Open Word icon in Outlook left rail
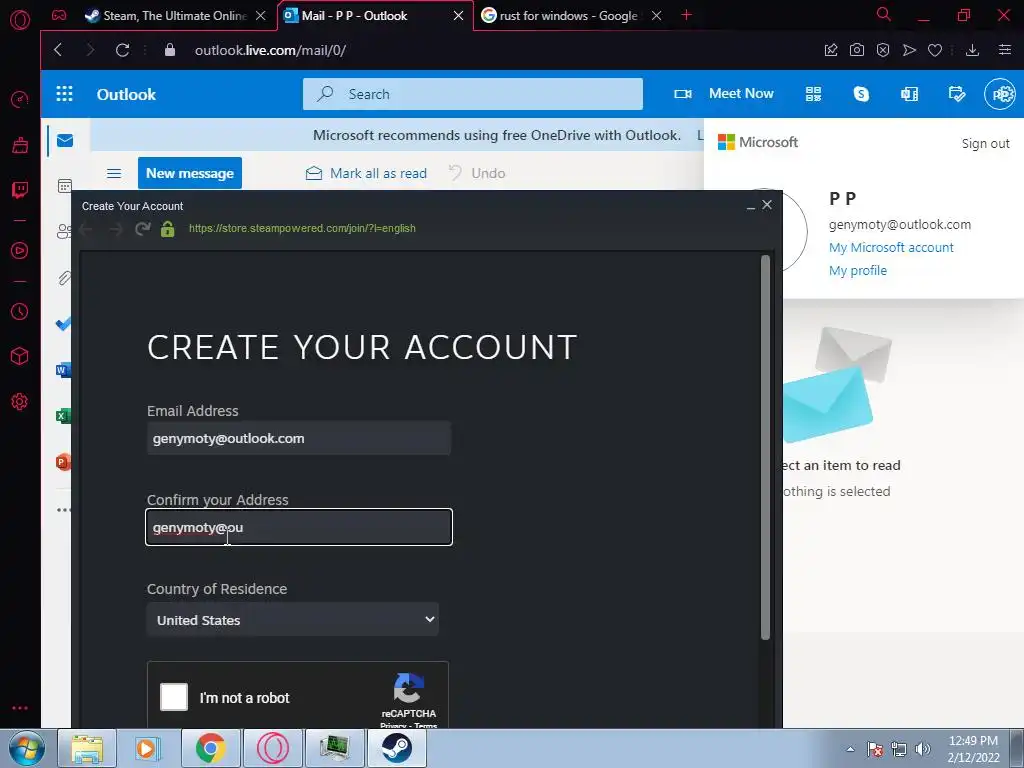This screenshot has height=768, width=1024. click(x=63, y=370)
